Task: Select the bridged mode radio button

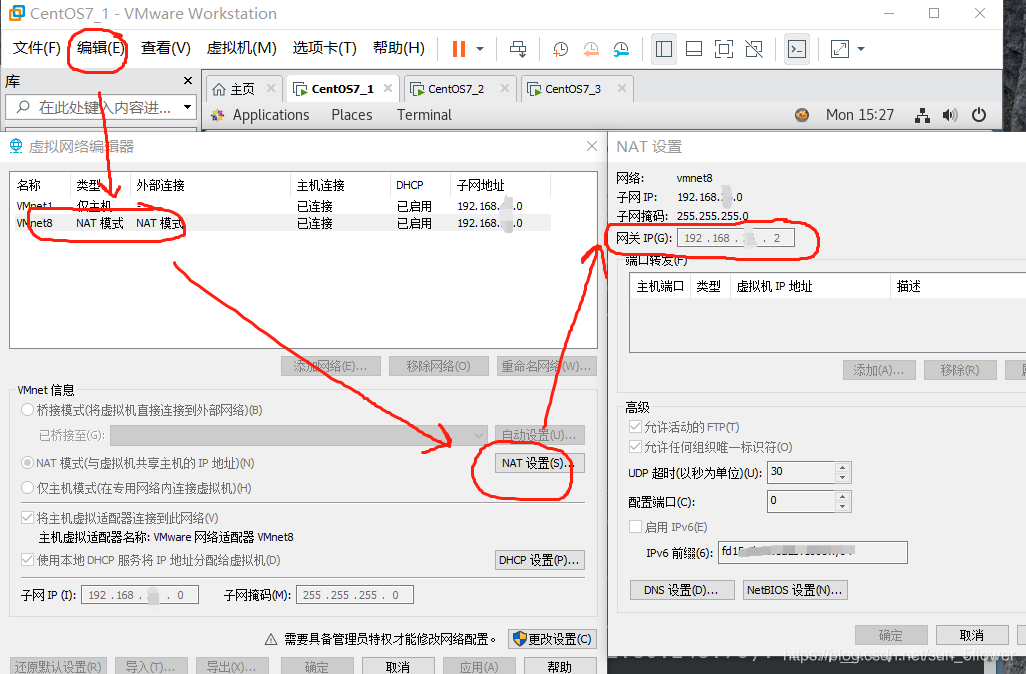Action: [x=27, y=410]
